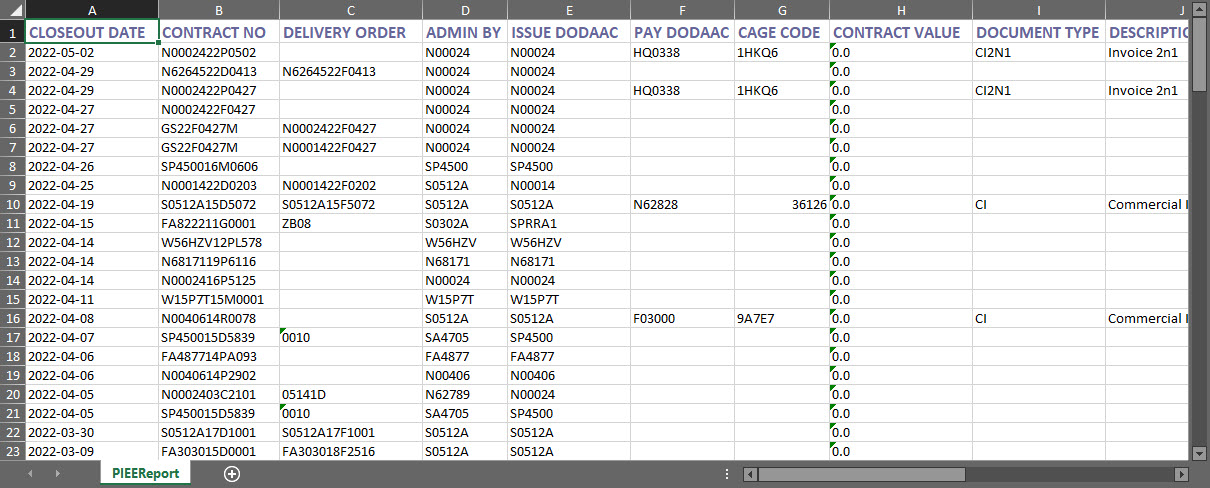Select column H header

[x=900, y=10]
